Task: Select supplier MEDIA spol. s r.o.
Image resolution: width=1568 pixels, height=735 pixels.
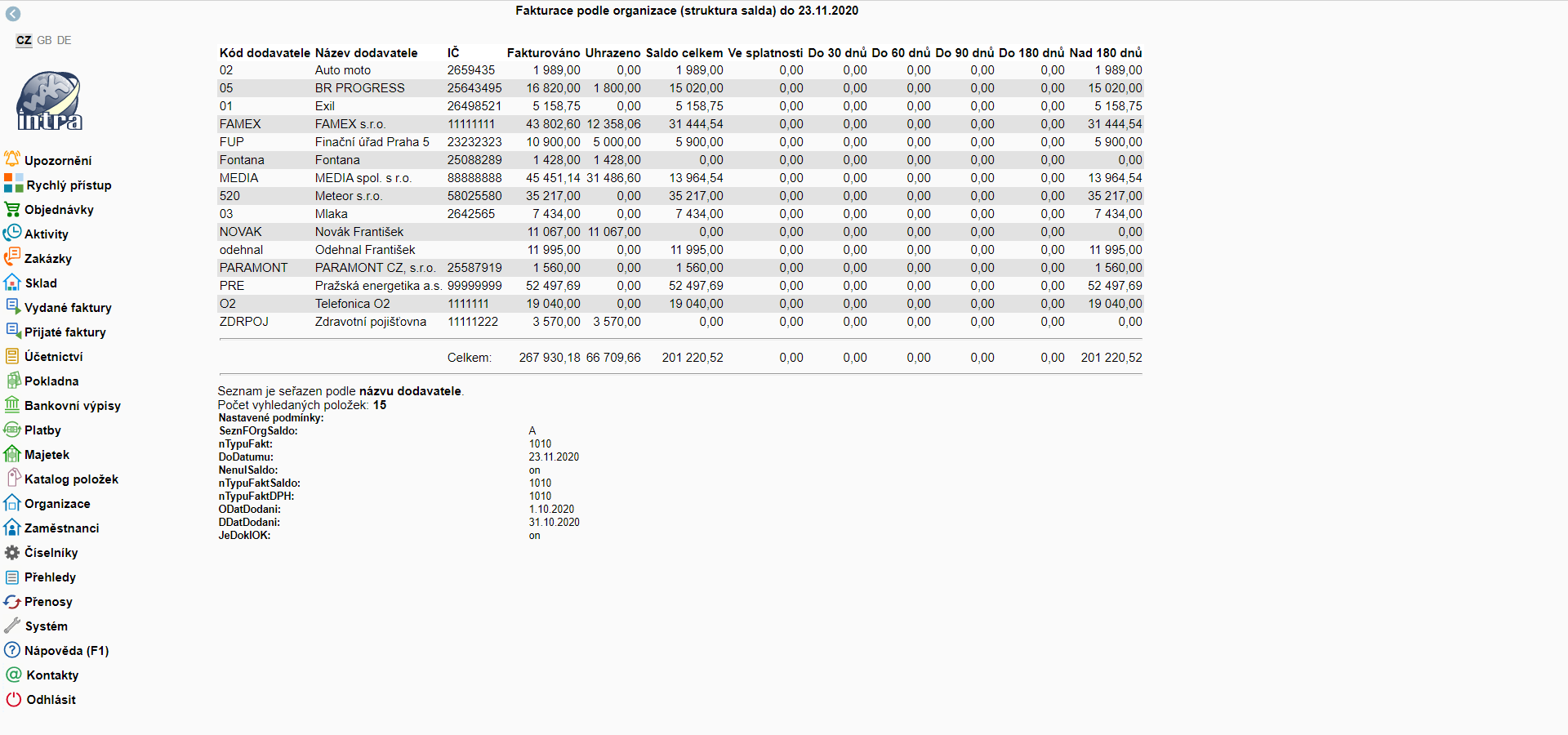Action: 363,178
